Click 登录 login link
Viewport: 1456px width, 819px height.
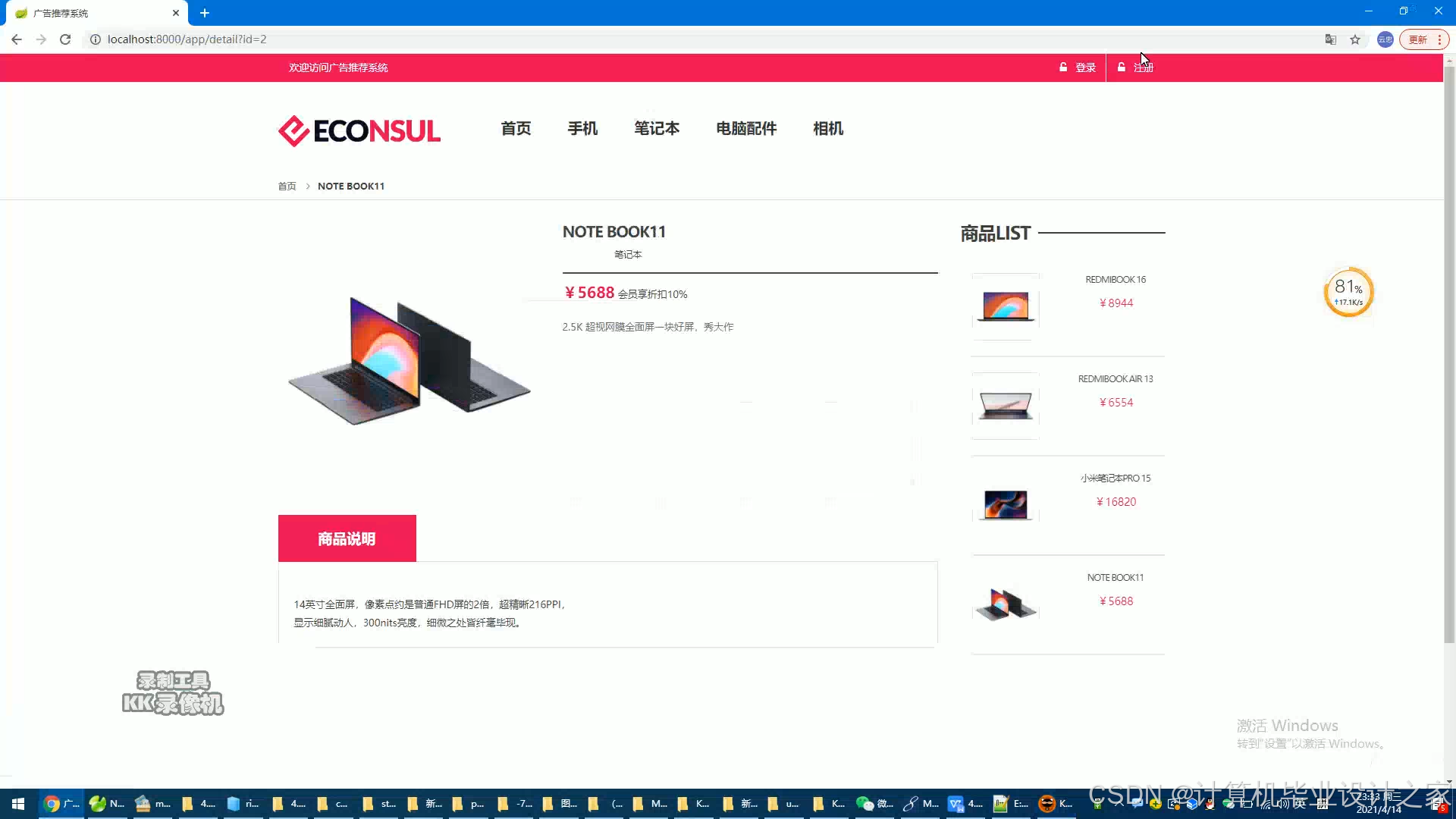coord(1085,67)
